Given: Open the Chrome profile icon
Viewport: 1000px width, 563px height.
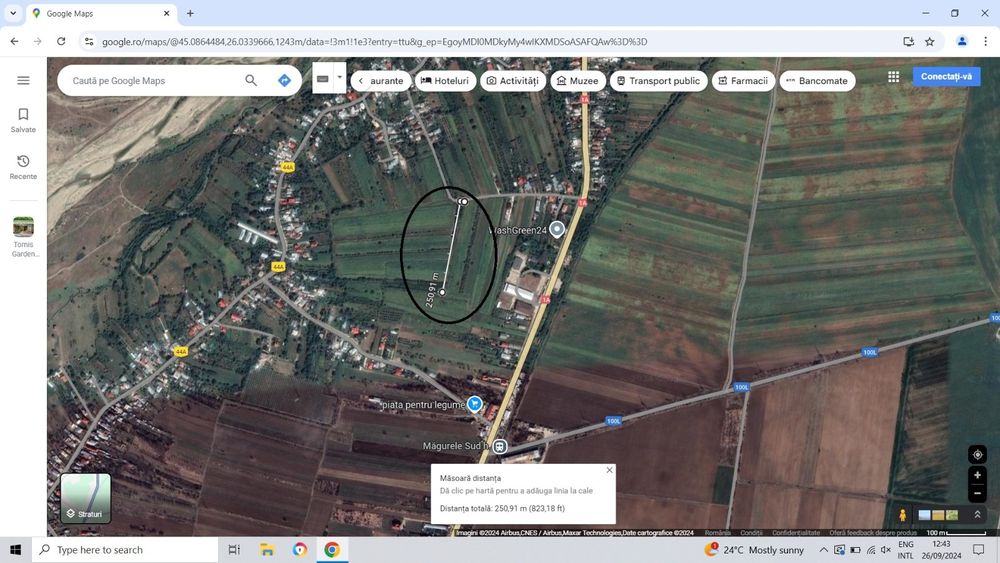Looking at the screenshot, I should [x=962, y=41].
